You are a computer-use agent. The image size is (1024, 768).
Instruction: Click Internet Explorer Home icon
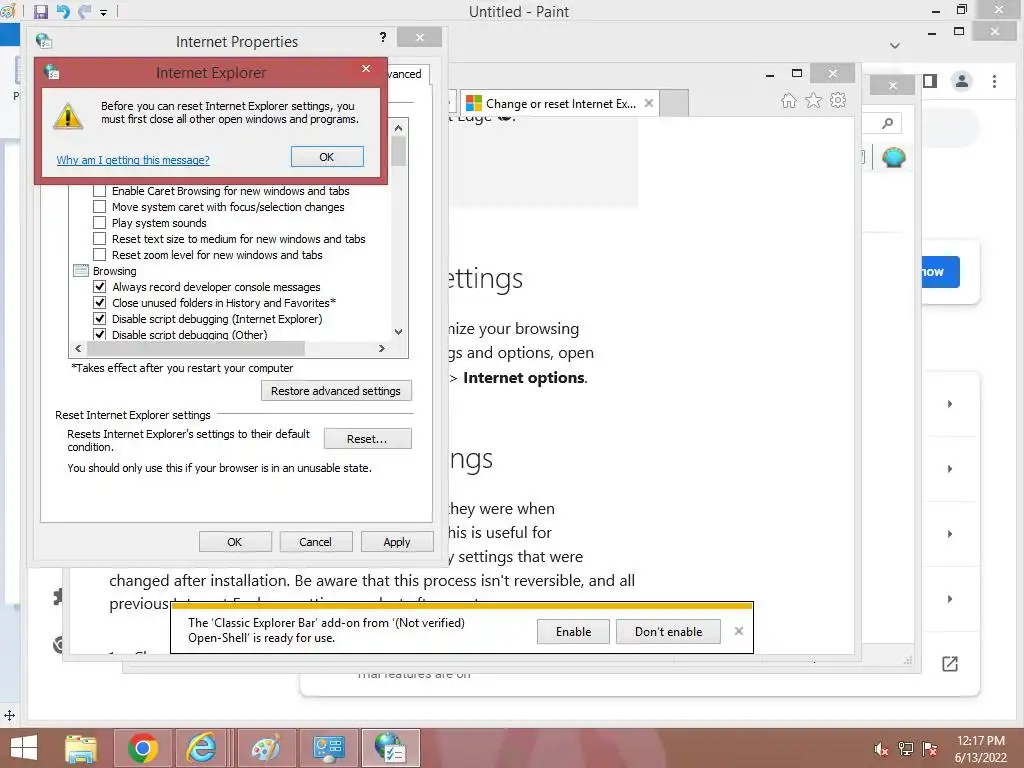click(x=789, y=101)
